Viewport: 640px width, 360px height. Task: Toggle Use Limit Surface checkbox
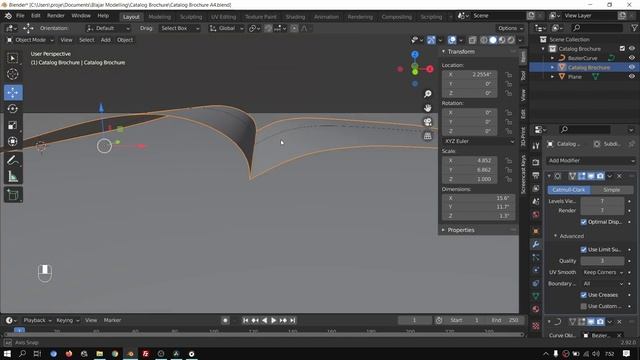point(584,249)
